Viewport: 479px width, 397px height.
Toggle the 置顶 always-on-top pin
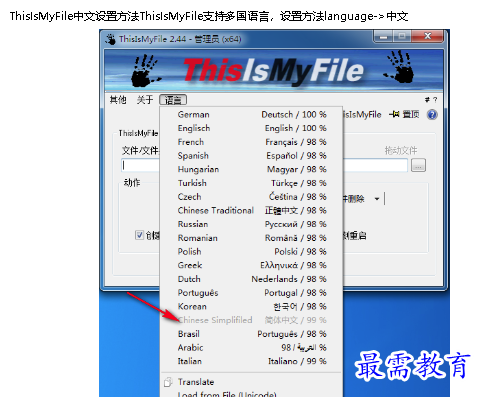[404, 115]
